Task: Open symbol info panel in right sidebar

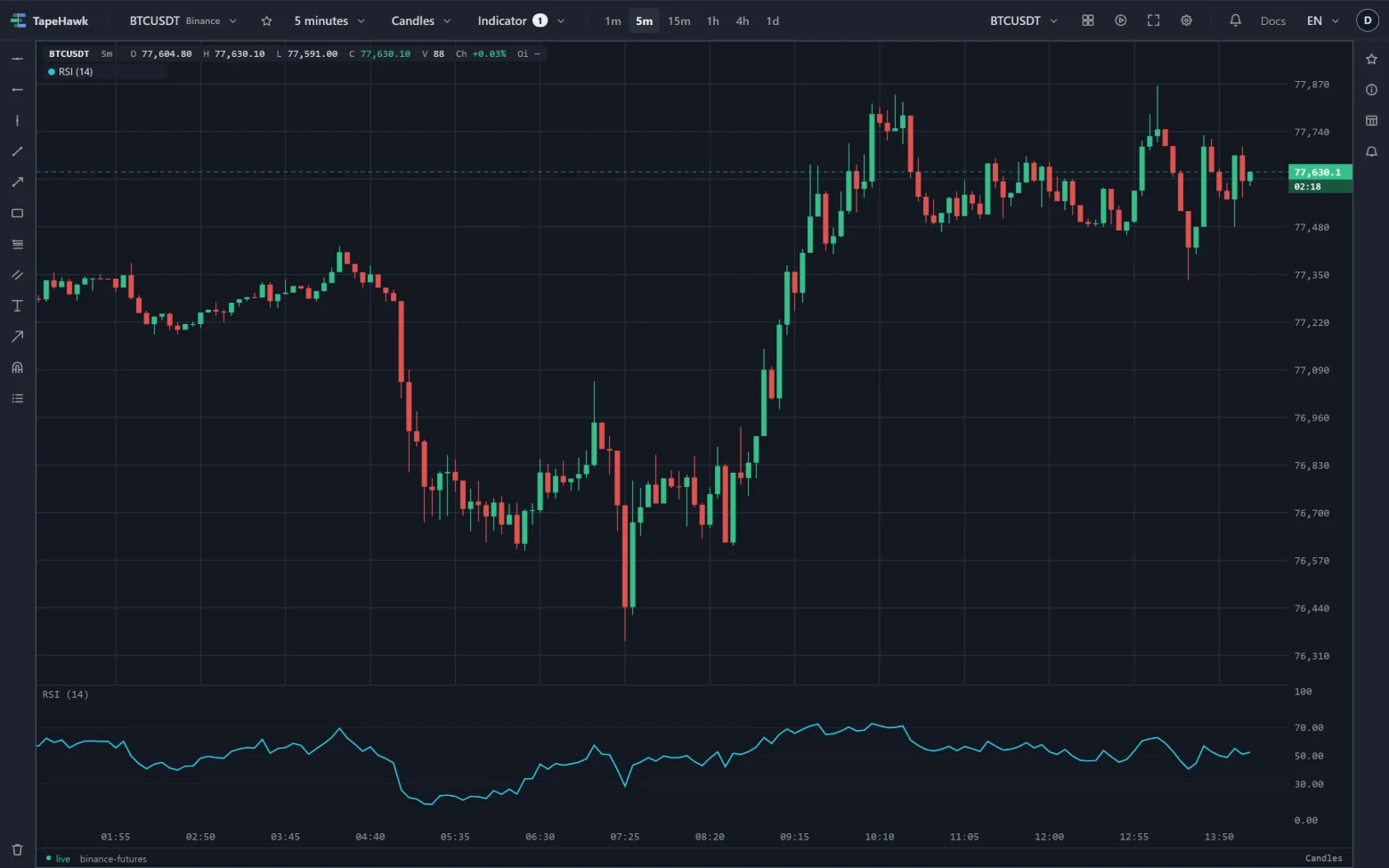Action: (1371, 90)
